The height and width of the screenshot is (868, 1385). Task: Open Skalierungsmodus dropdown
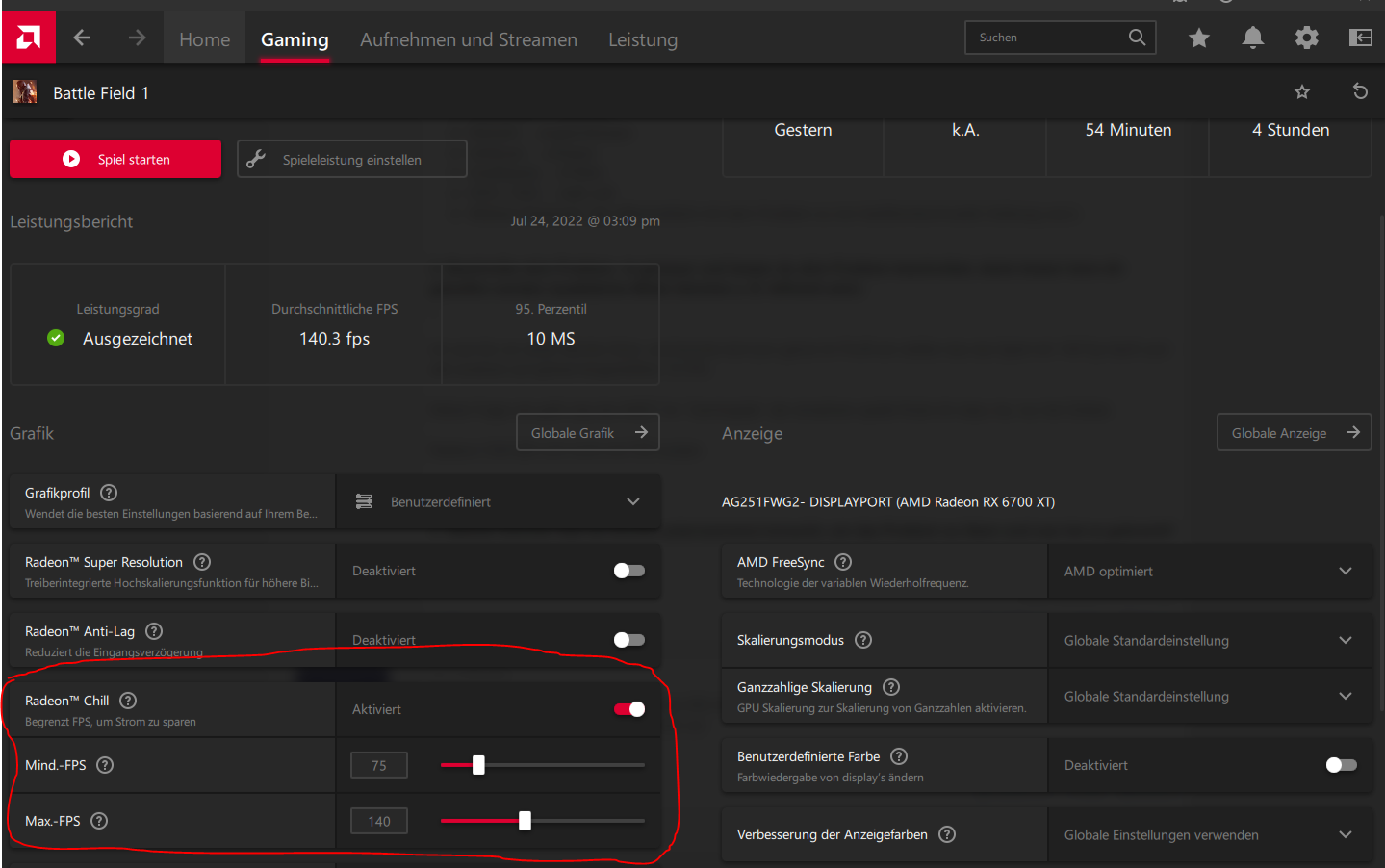(x=1210, y=640)
